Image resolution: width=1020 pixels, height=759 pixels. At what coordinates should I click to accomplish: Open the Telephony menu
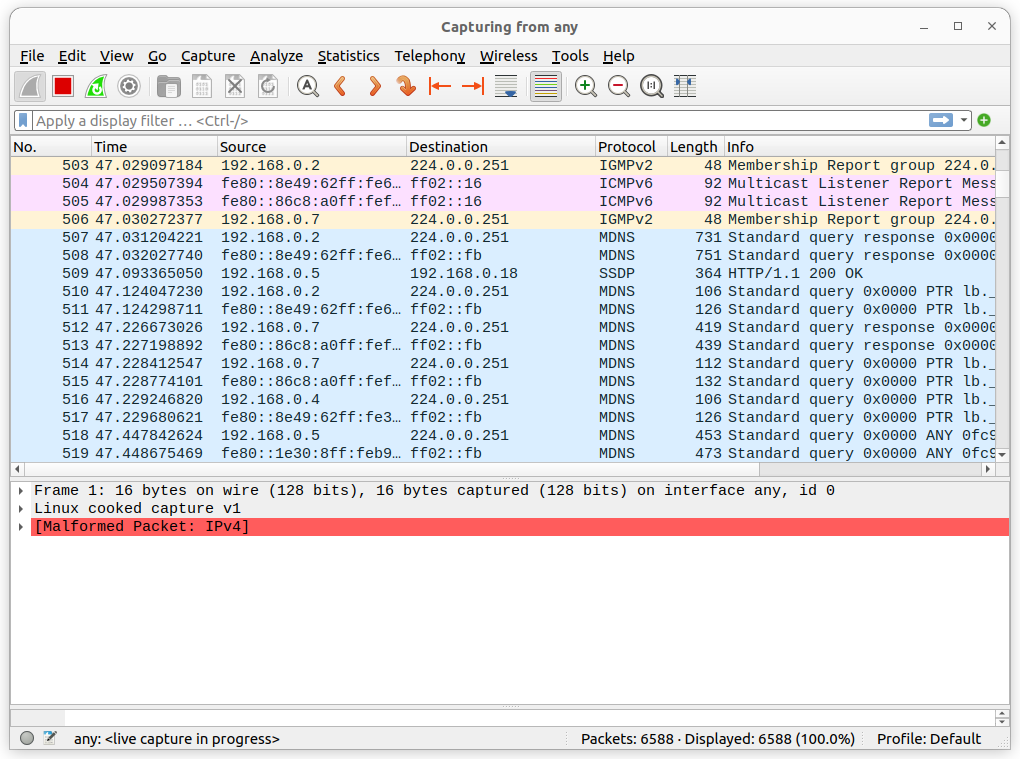(x=429, y=56)
